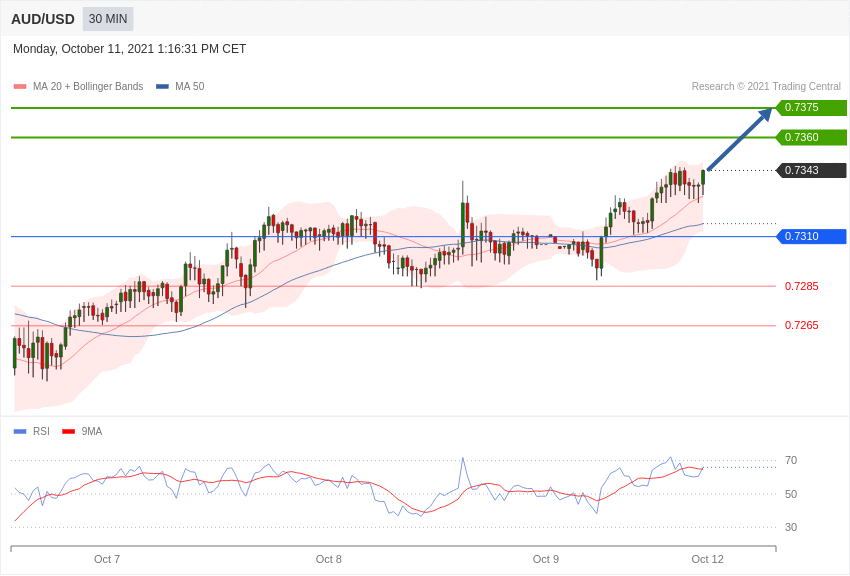Click the MA 20 + Bollinger Bands legend swatch
Image resolution: width=850 pixels, height=576 pixels.
point(20,87)
